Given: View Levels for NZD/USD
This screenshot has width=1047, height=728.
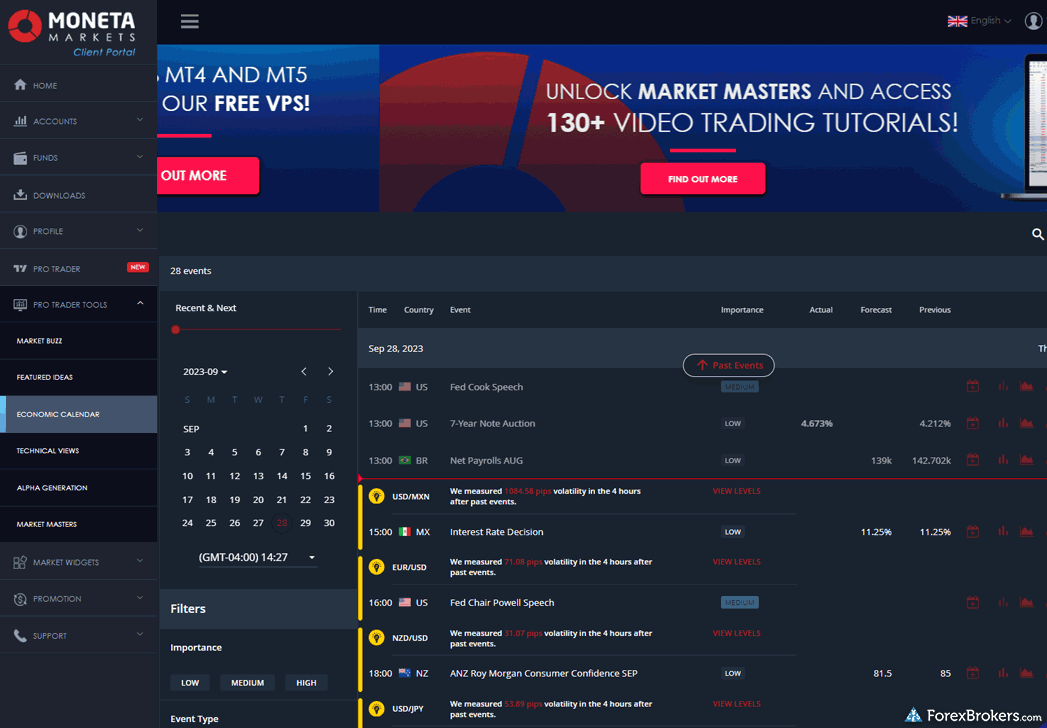Looking at the screenshot, I should (737, 633).
